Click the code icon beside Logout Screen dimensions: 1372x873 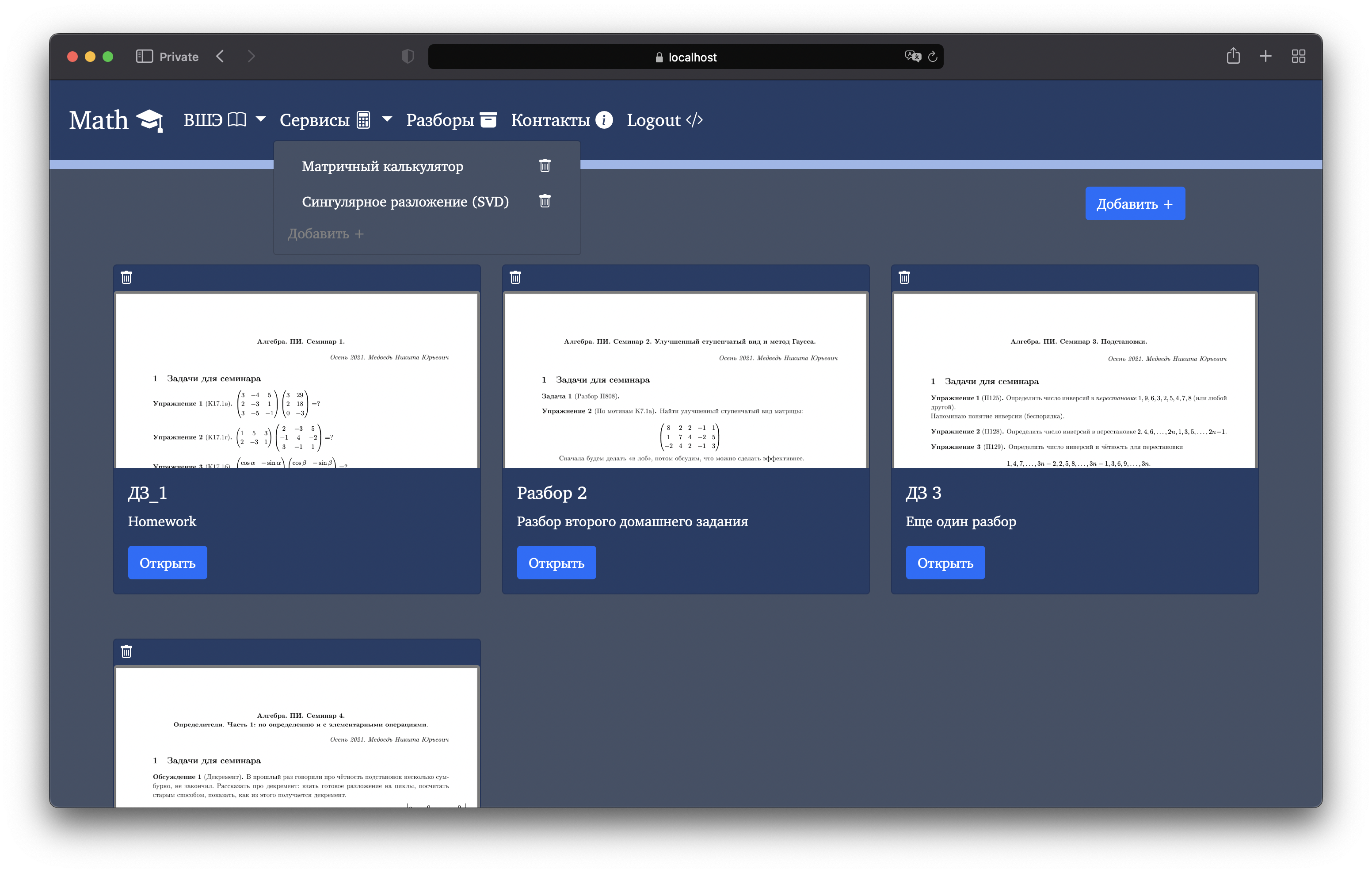click(694, 120)
